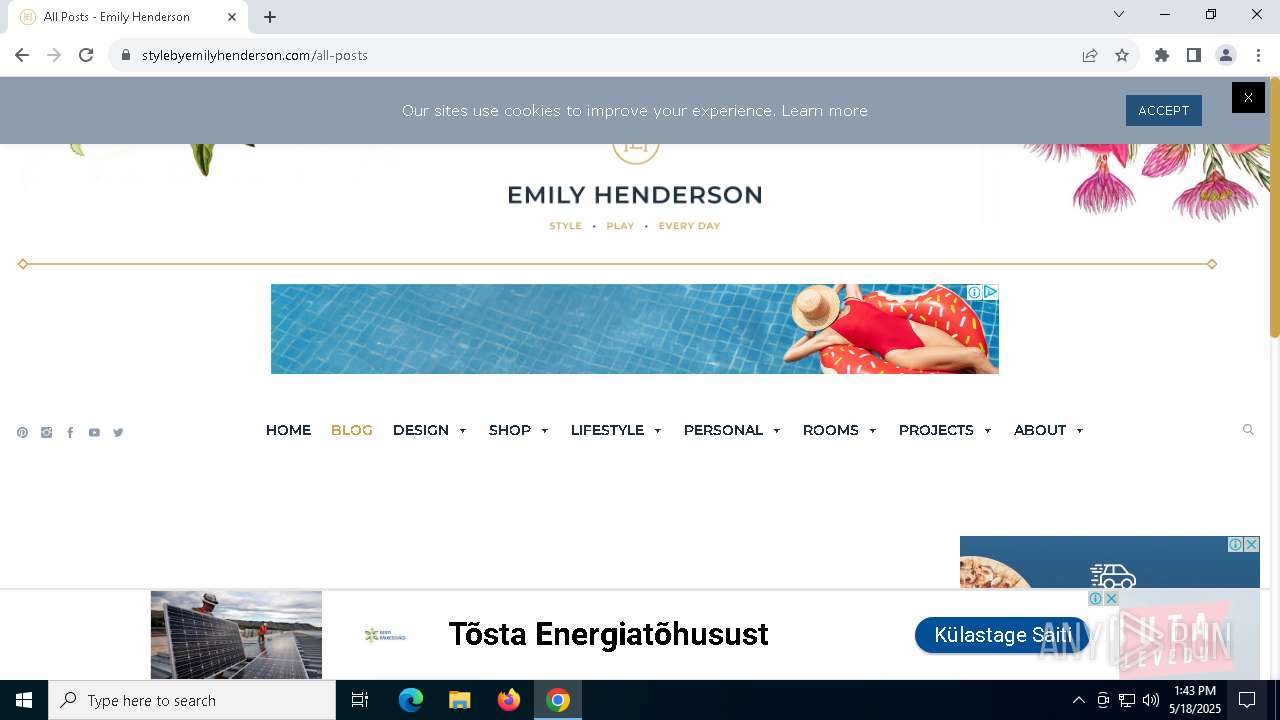Open the Learn more cookie link
1280x720 pixels.
point(824,111)
